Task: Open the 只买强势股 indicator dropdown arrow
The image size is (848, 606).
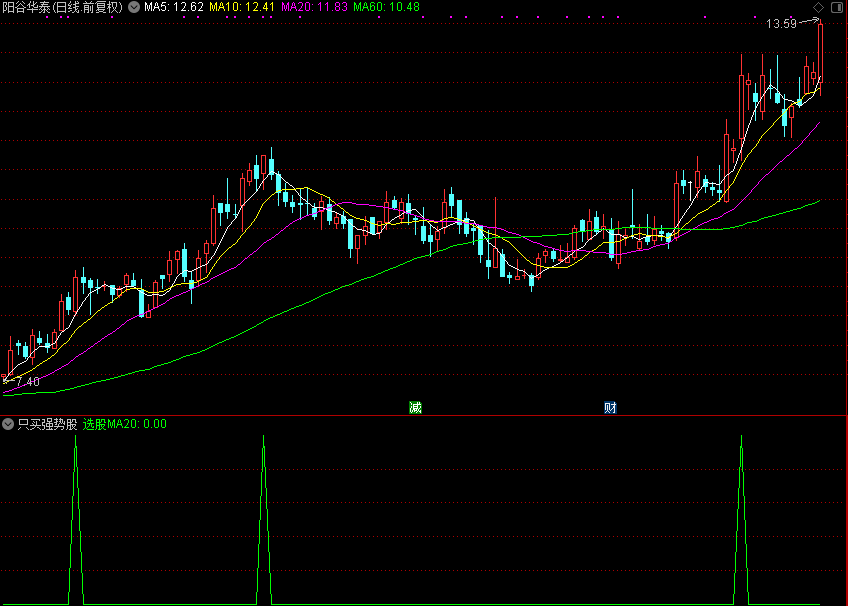Action: click(x=8, y=424)
